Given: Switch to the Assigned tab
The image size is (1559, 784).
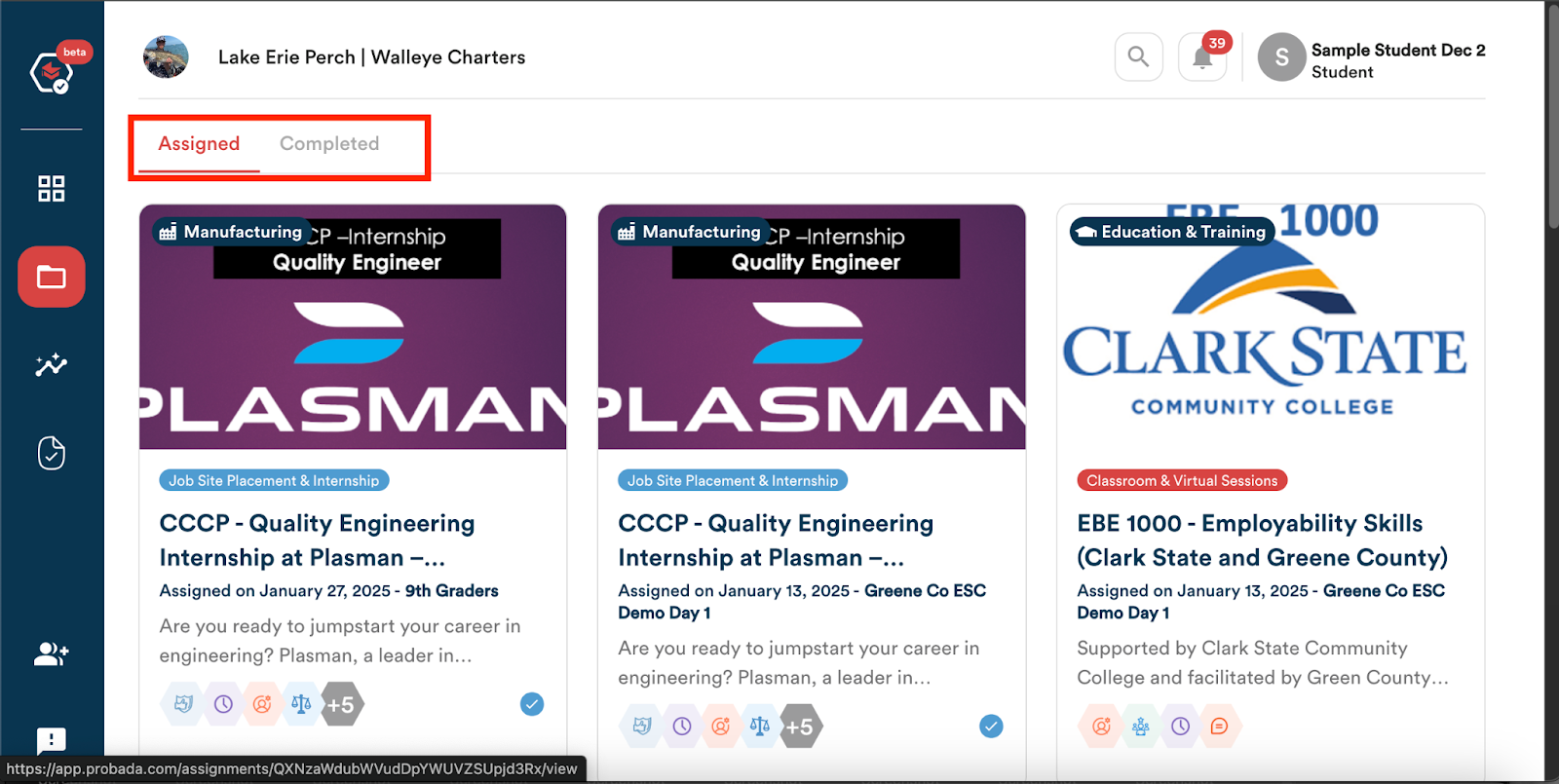Looking at the screenshot, I should pyautogui.click(x=199, y=144).
